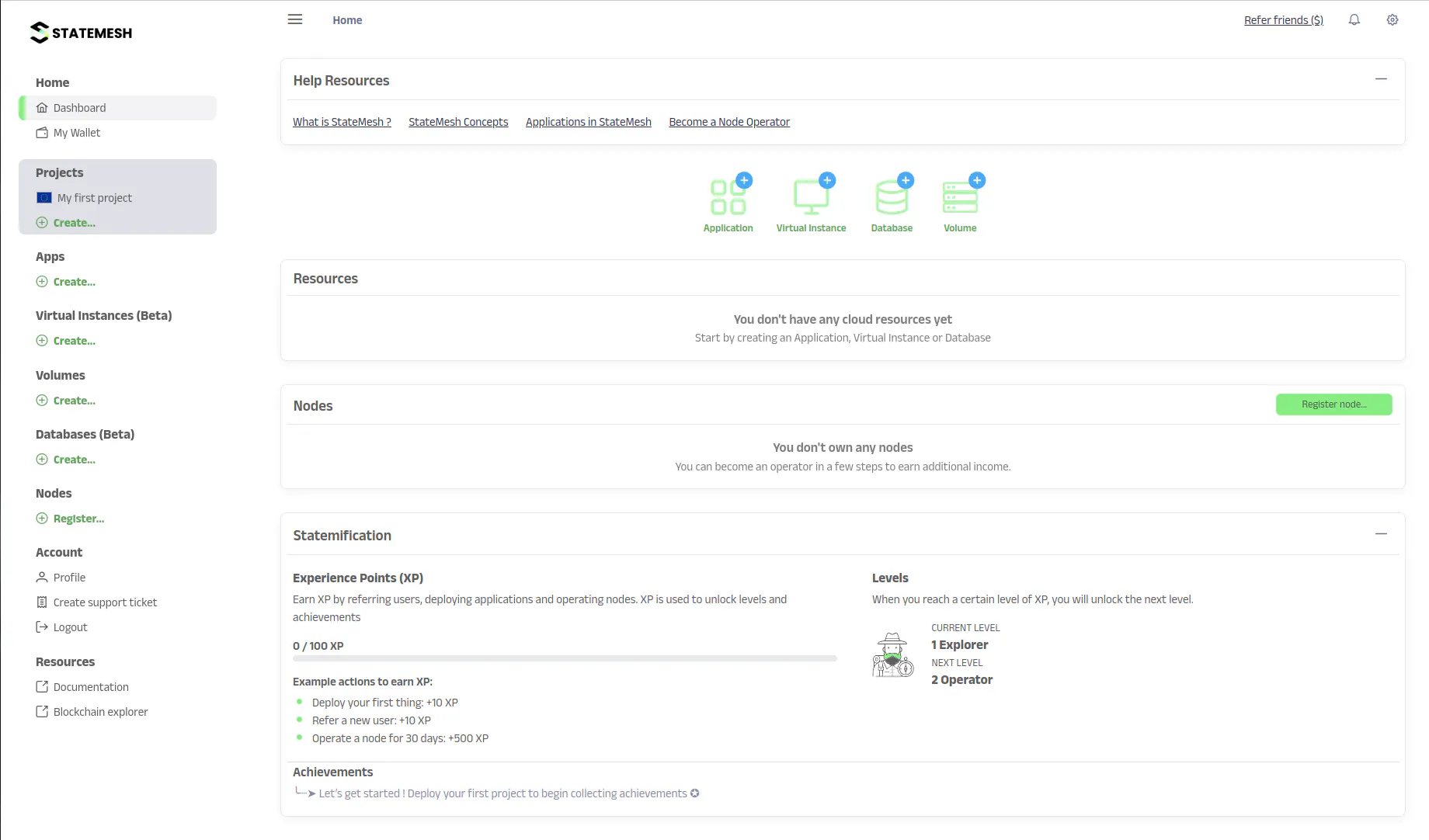
Task: Click the "1 Explorer" current level text
Action: coord(959,645)
